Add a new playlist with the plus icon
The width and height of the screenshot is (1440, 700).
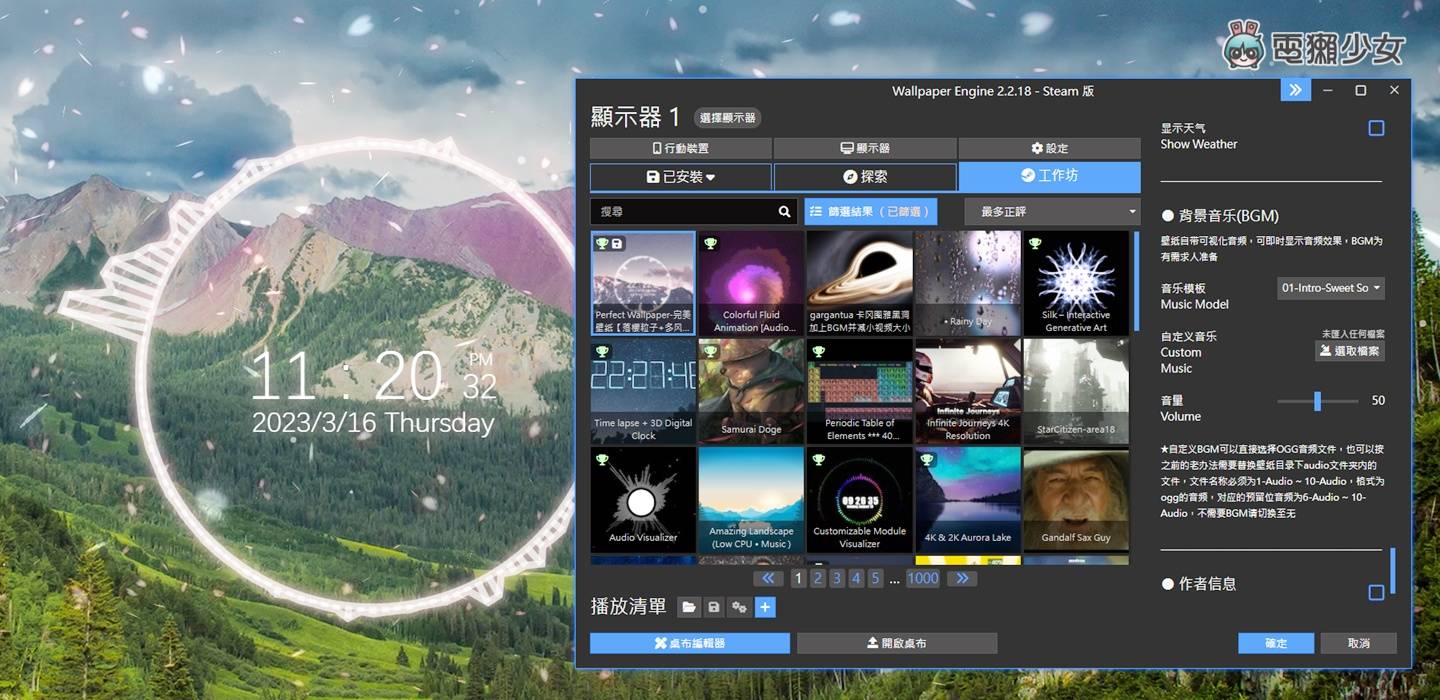765,607
